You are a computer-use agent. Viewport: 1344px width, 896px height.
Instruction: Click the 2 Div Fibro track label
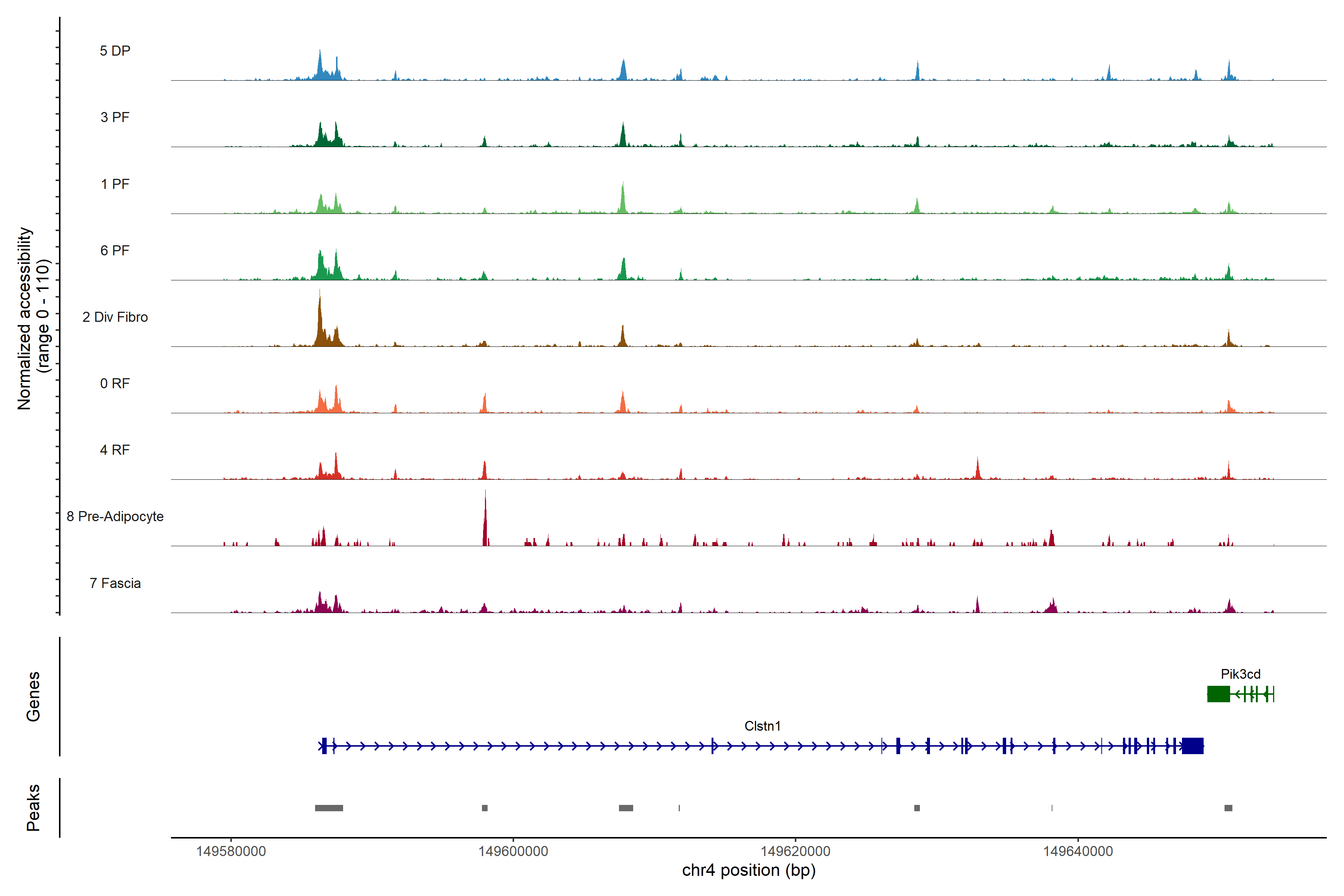115,317
